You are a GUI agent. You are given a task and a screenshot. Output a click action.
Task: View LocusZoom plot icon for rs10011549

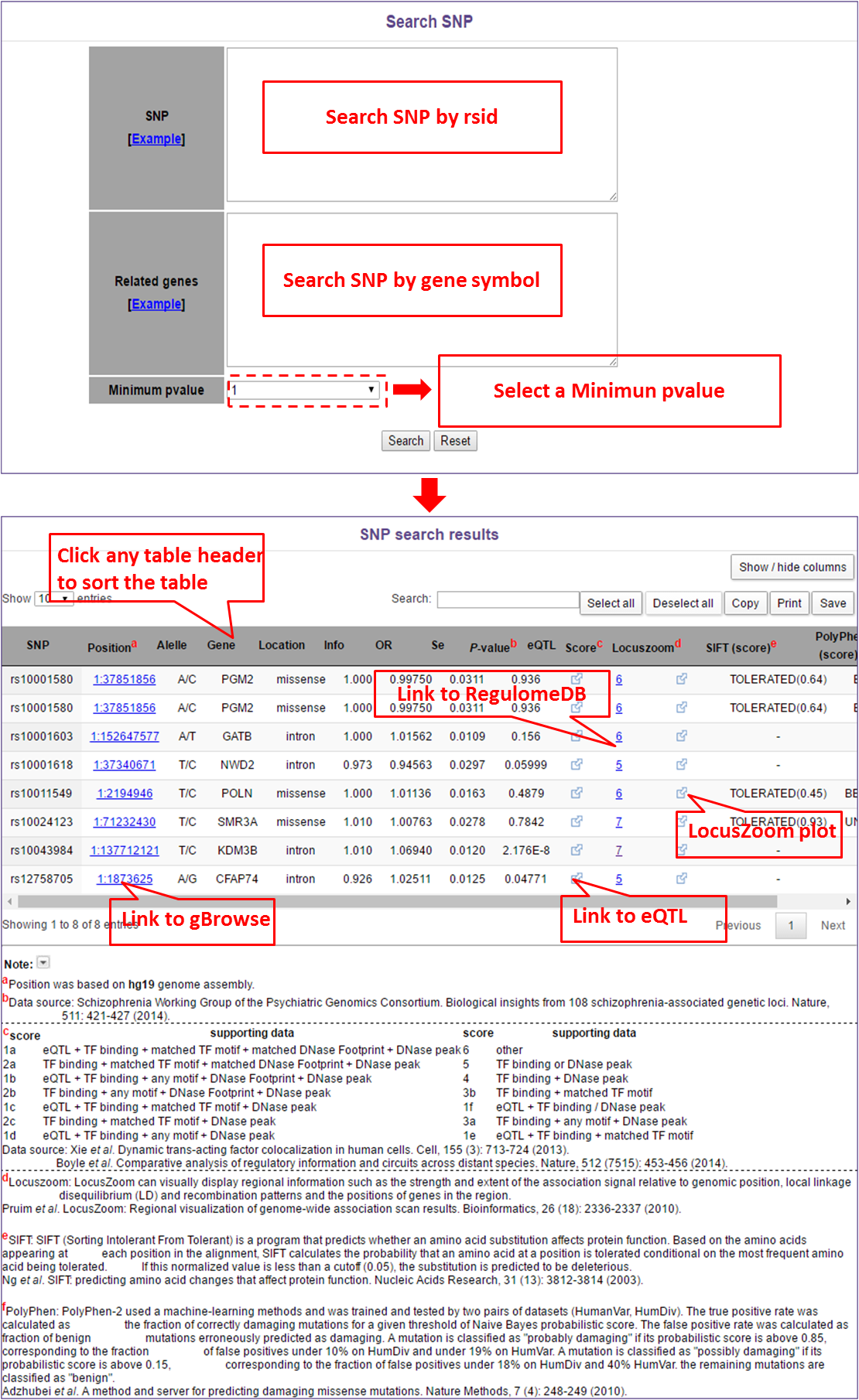tap(682, 793)
